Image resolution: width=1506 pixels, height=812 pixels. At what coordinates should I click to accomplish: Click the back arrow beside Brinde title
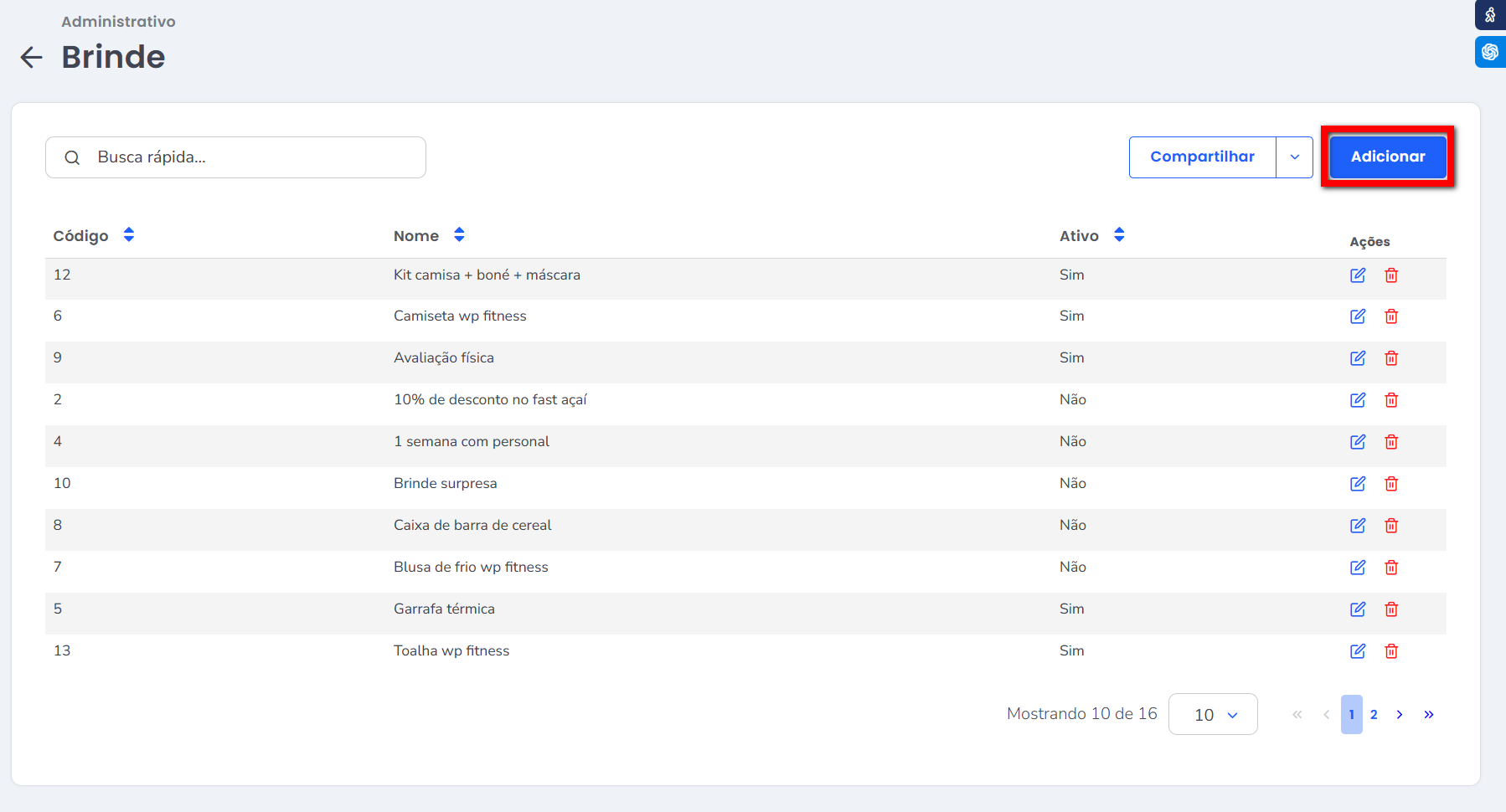(31, 58)
